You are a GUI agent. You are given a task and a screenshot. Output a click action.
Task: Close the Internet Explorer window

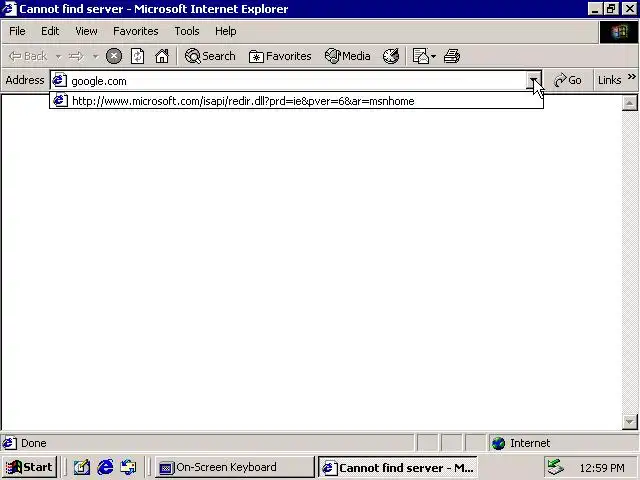629,9
